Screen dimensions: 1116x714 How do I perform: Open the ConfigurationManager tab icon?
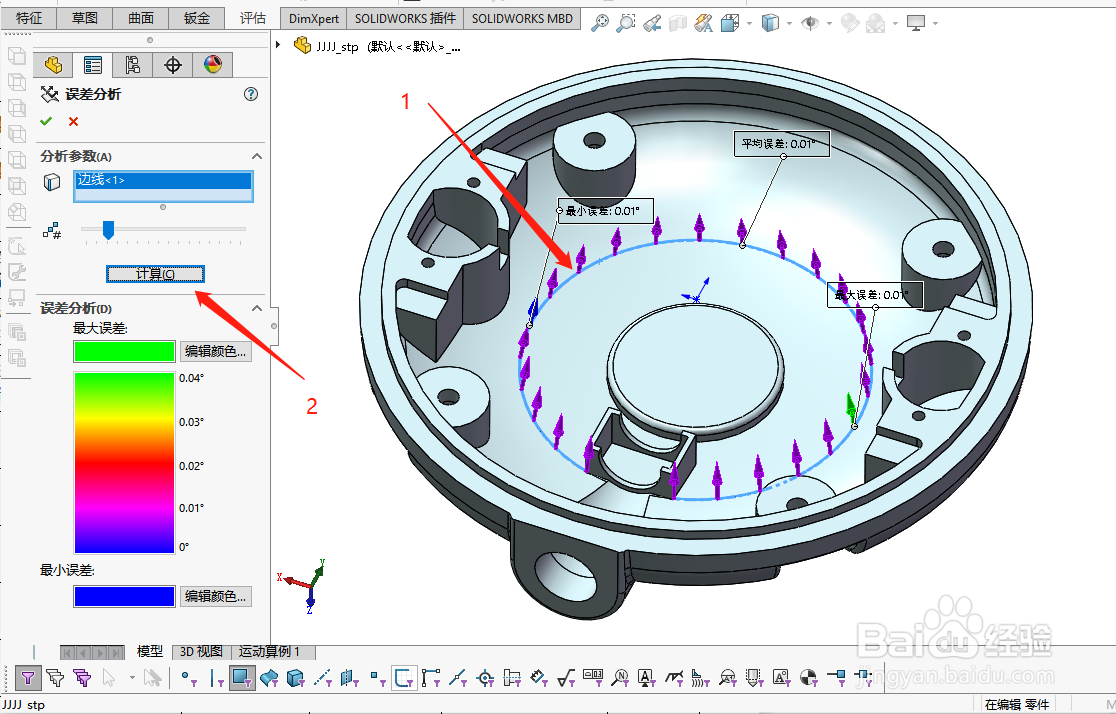tap(132, 65)
